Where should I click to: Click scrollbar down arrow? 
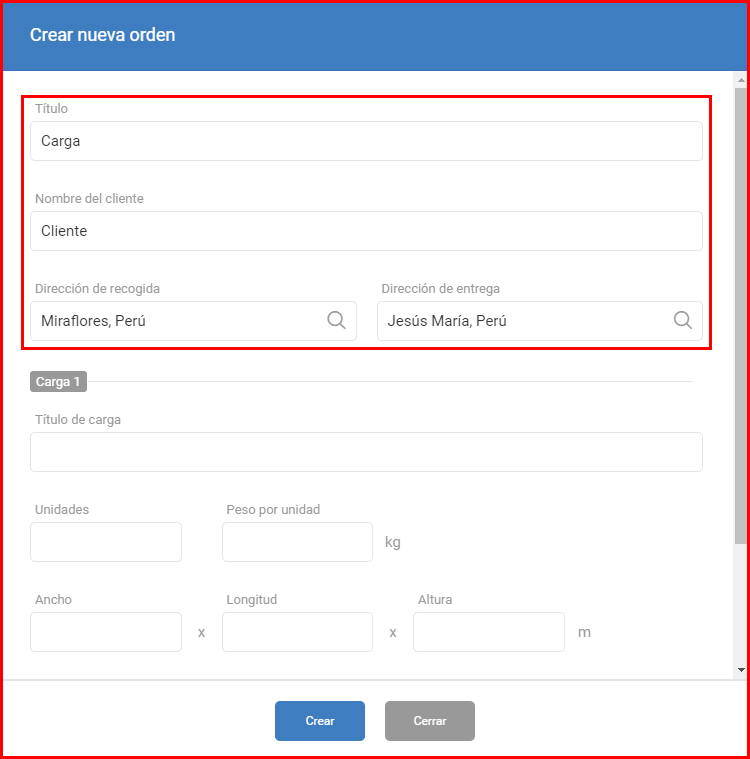(x=741, y=670)
